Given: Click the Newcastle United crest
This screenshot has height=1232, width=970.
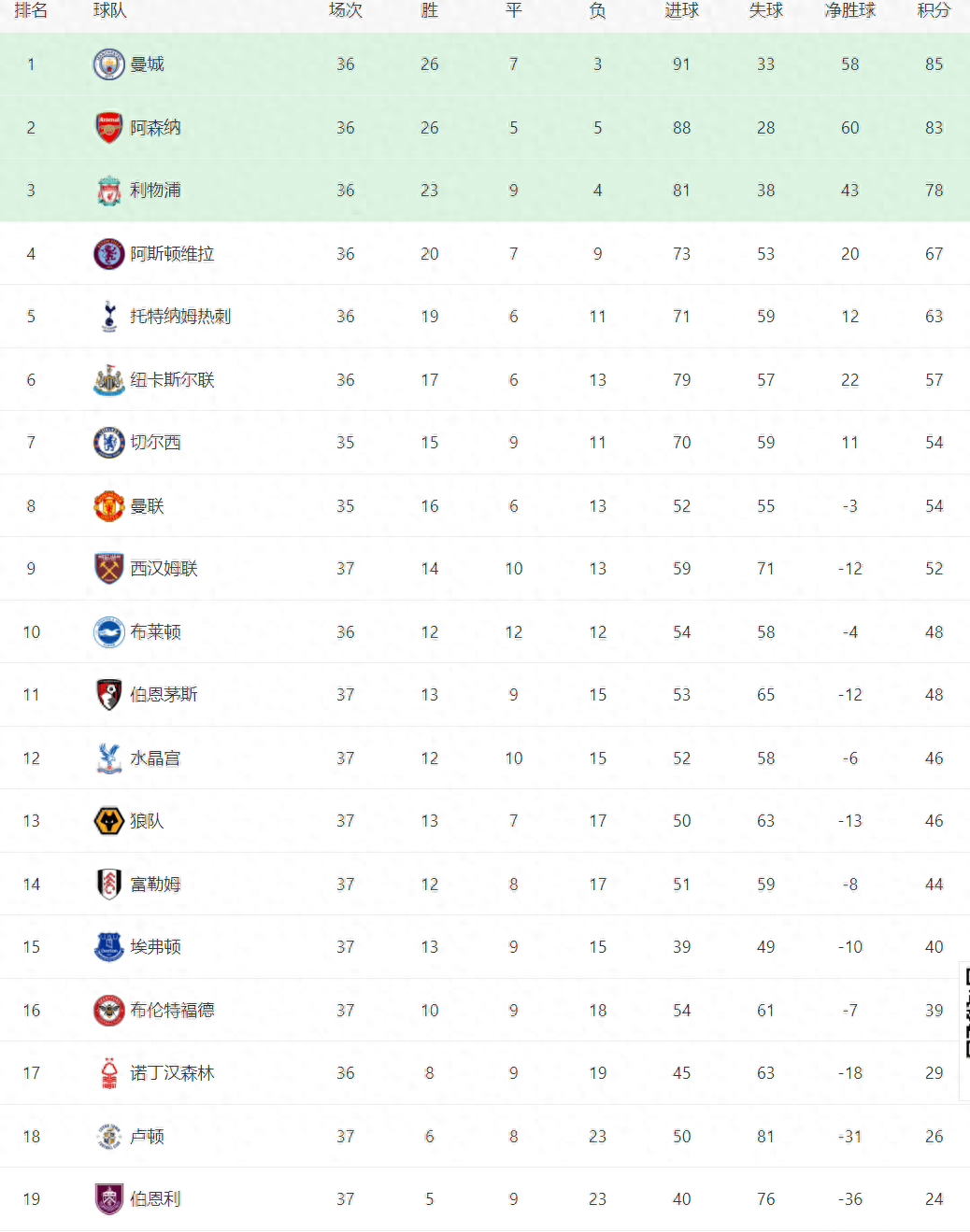Looking at the screenshot, I should coord(109,380).
